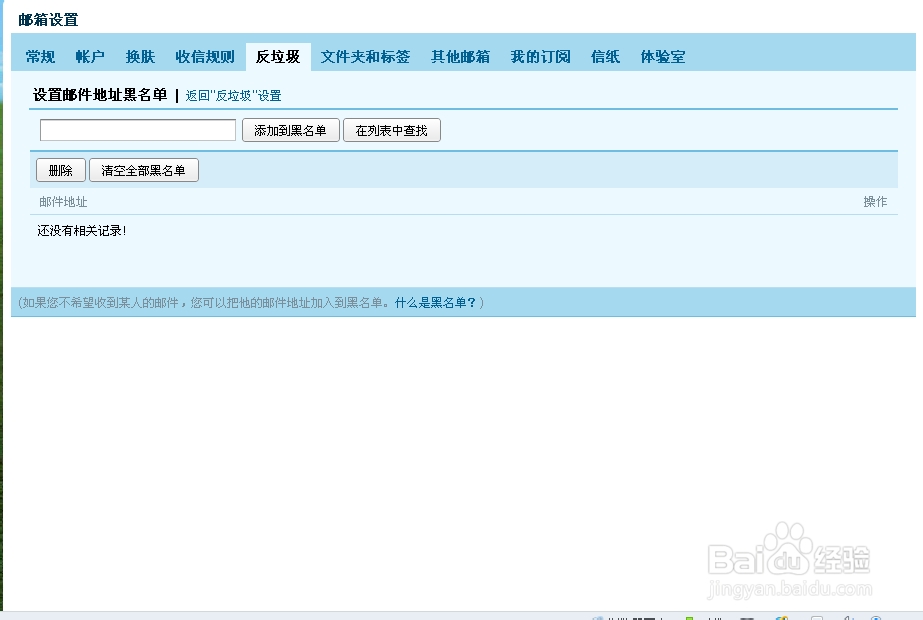Click the 操作 column header
The image size is (923, 620).
[875, 201]
